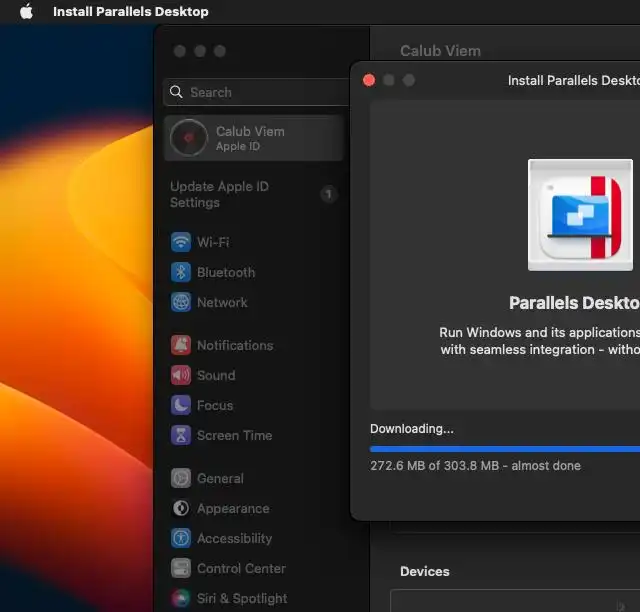
Task: Click the Bluetooth icon in sidebar
Action: [x=181, y=272]
